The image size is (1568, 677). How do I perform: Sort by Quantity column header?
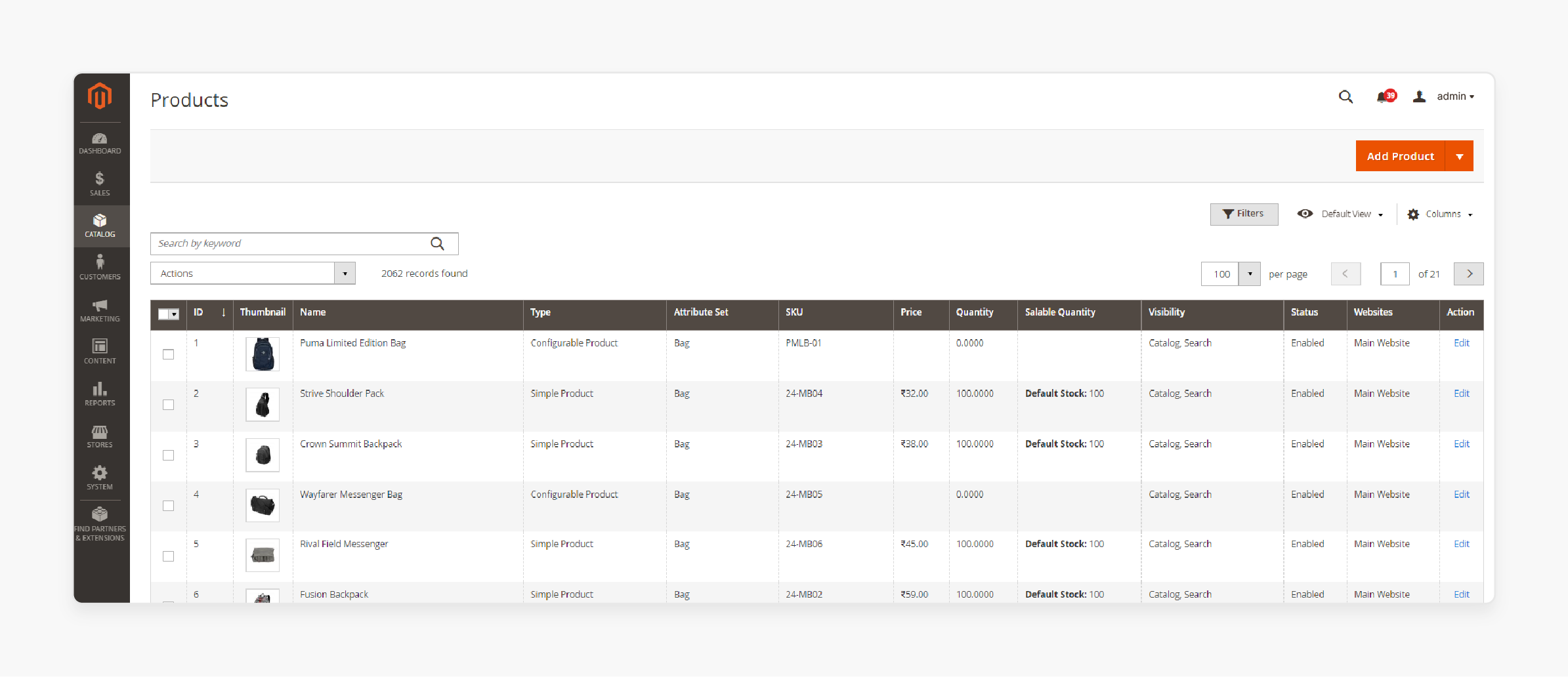click(975, 312)
